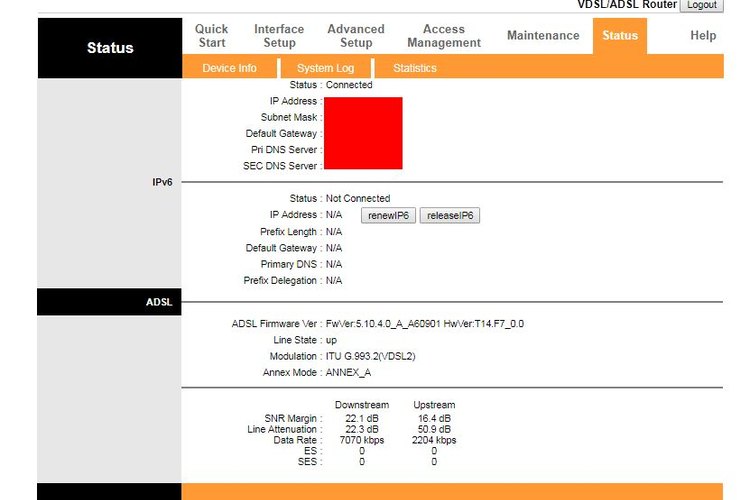Switch to Access Management tab
This screenshot has height=500, width=750.
(444, 36)
